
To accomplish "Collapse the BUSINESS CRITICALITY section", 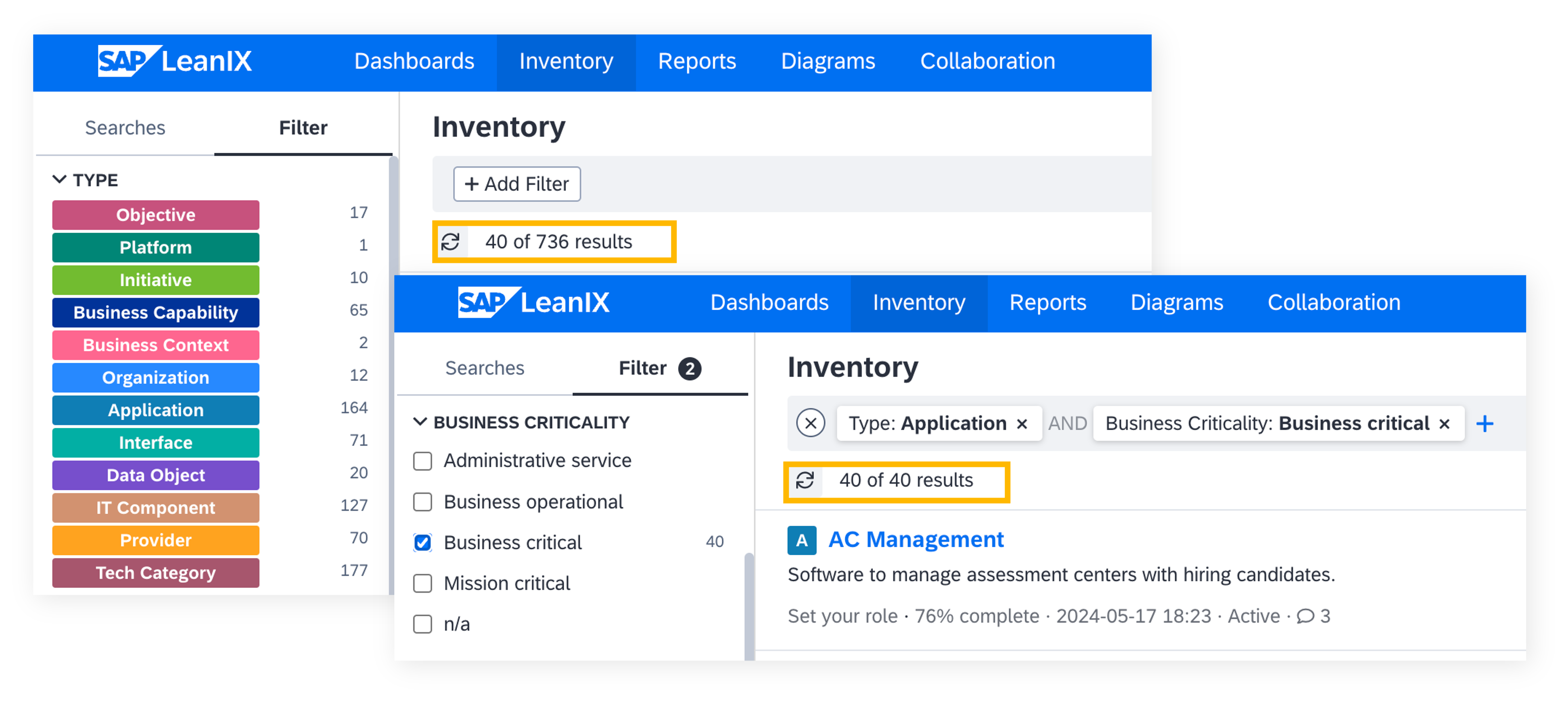I will pyautogui.click(x=420, y=422).
